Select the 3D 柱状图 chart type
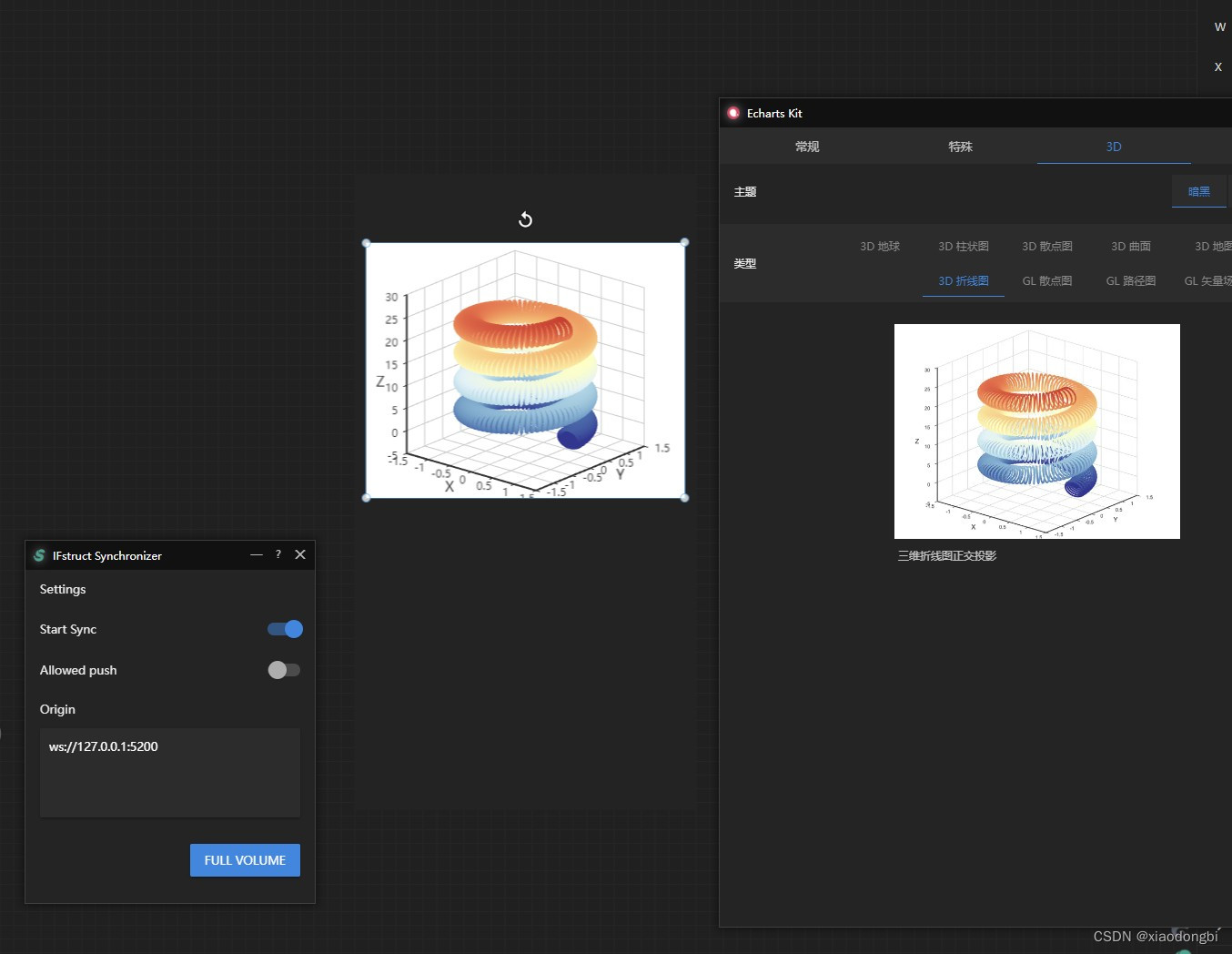This screenshot has width=1232, height=954. pos(963,246)
